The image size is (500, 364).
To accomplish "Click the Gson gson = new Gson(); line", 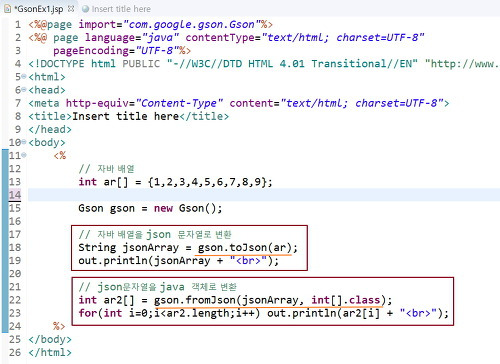I will [x=150, y=208].
